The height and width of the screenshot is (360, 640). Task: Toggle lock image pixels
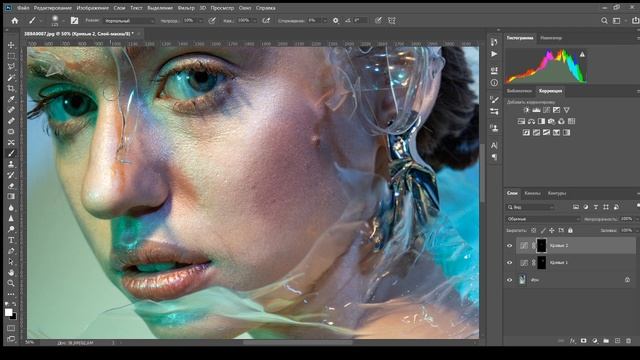click(x=543, y=231)
